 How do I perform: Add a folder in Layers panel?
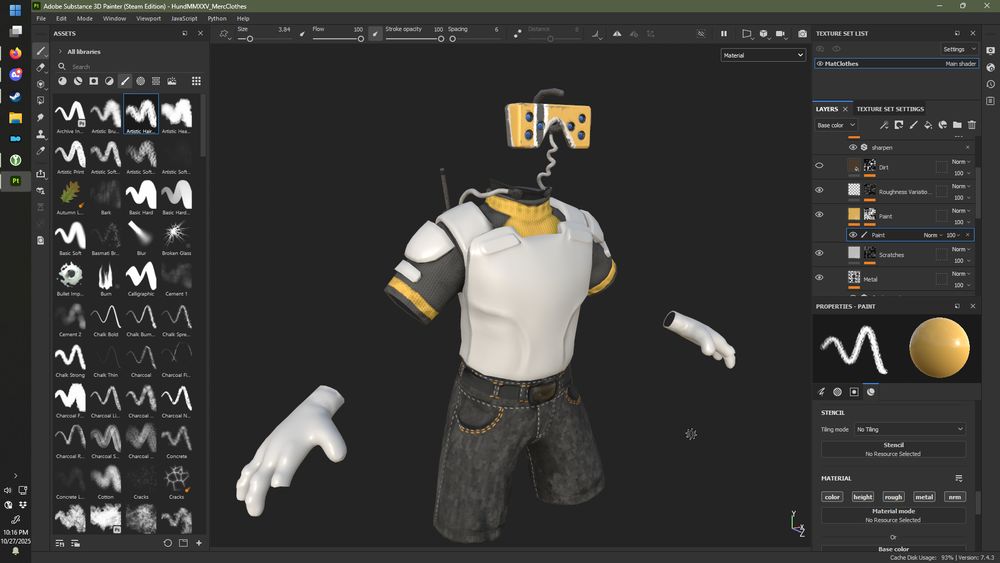(957, 125)
